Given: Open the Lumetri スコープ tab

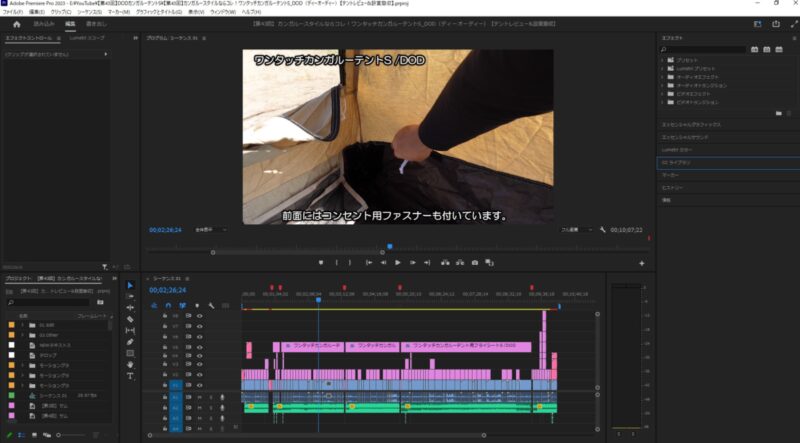Looking at the screenshot, I should [87, 38].
